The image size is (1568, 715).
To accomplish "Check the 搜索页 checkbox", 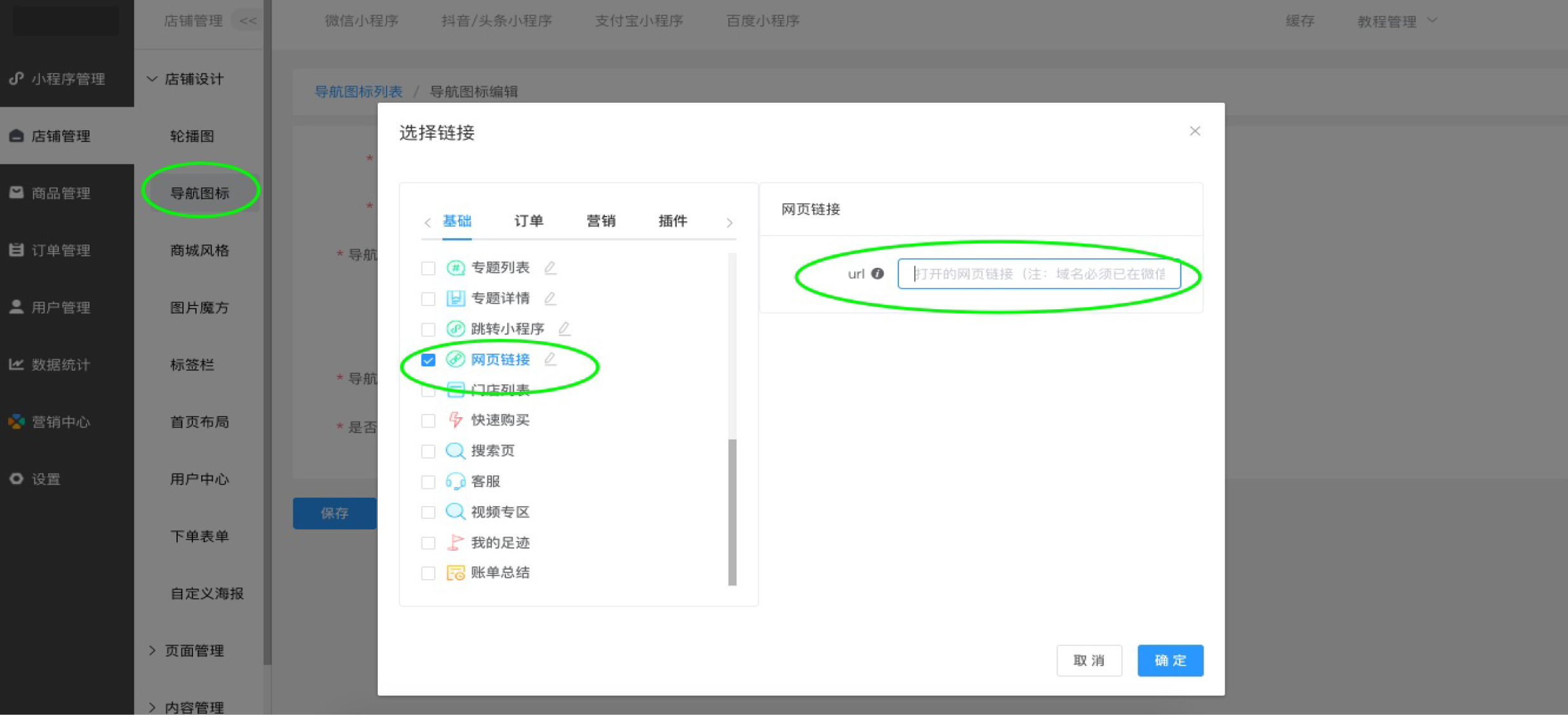I will point(429,451).
